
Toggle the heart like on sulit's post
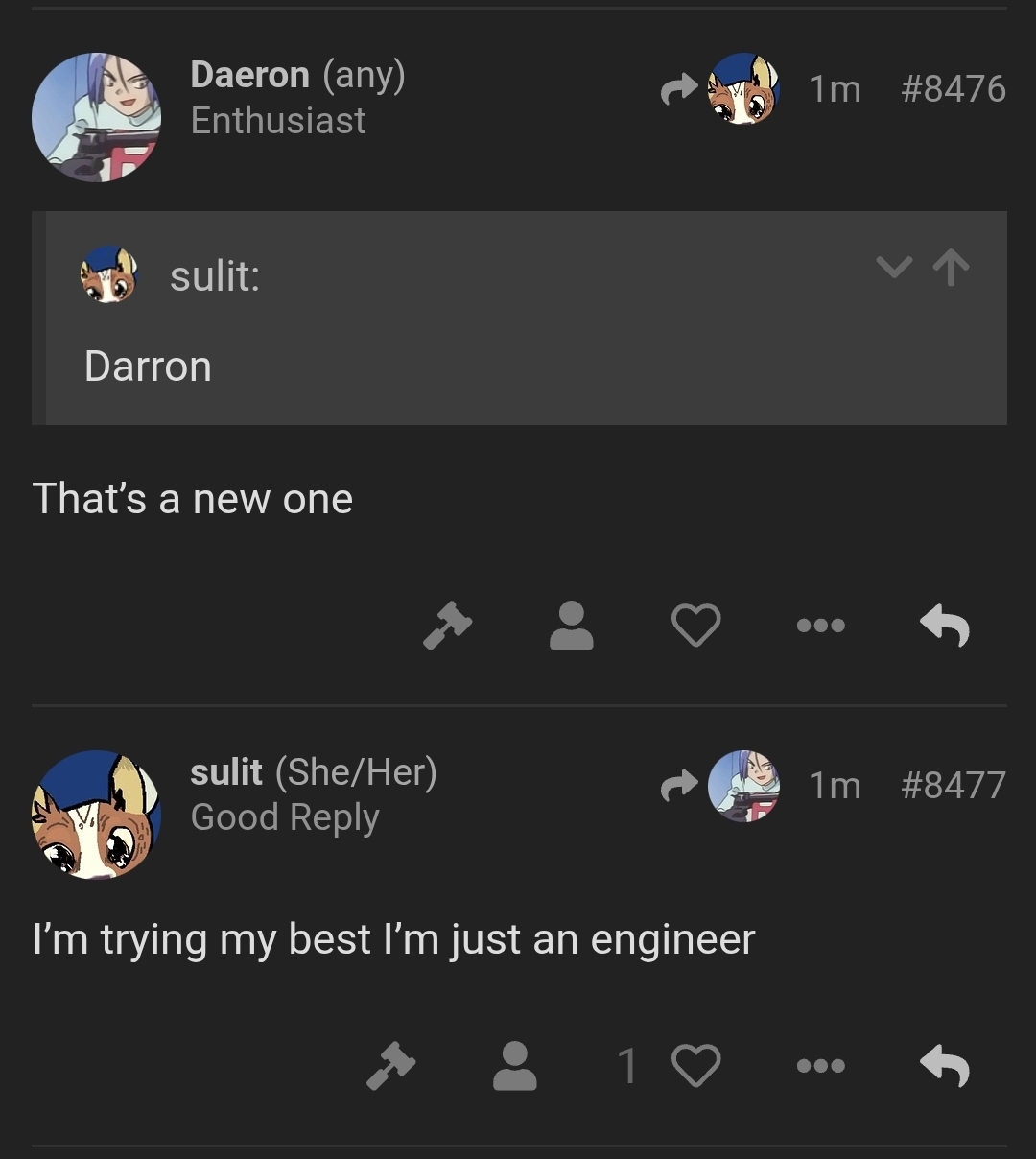pyautogui.click(x=695, y=1066)
